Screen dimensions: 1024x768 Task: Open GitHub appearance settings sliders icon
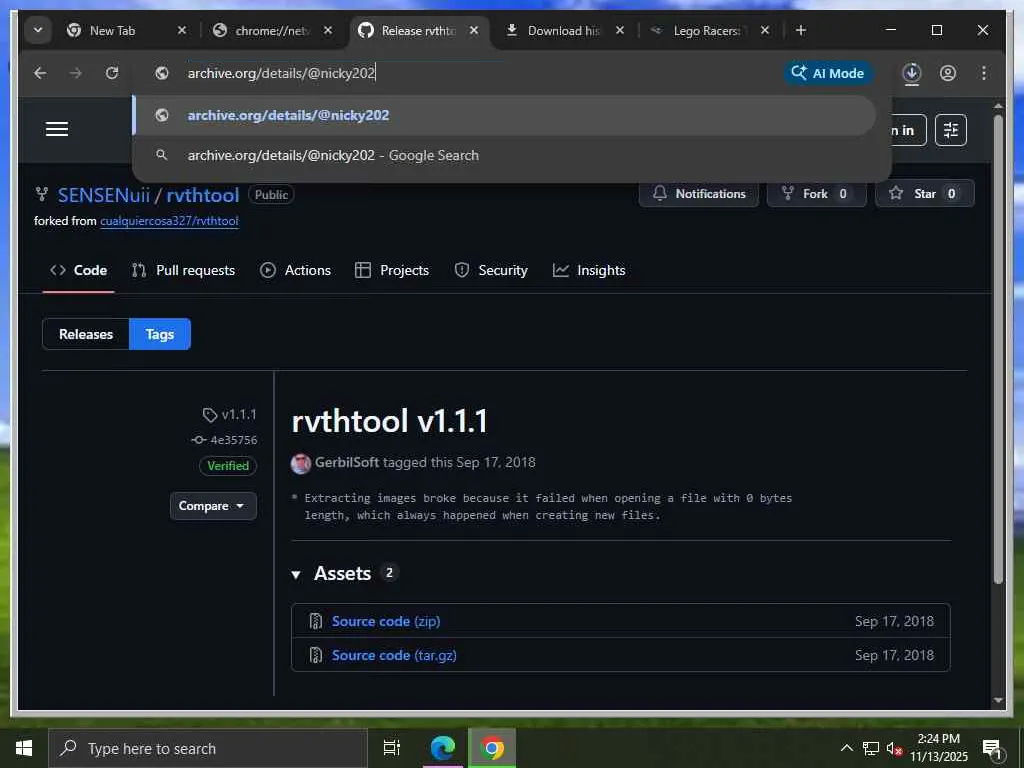[x=951, y=130]
